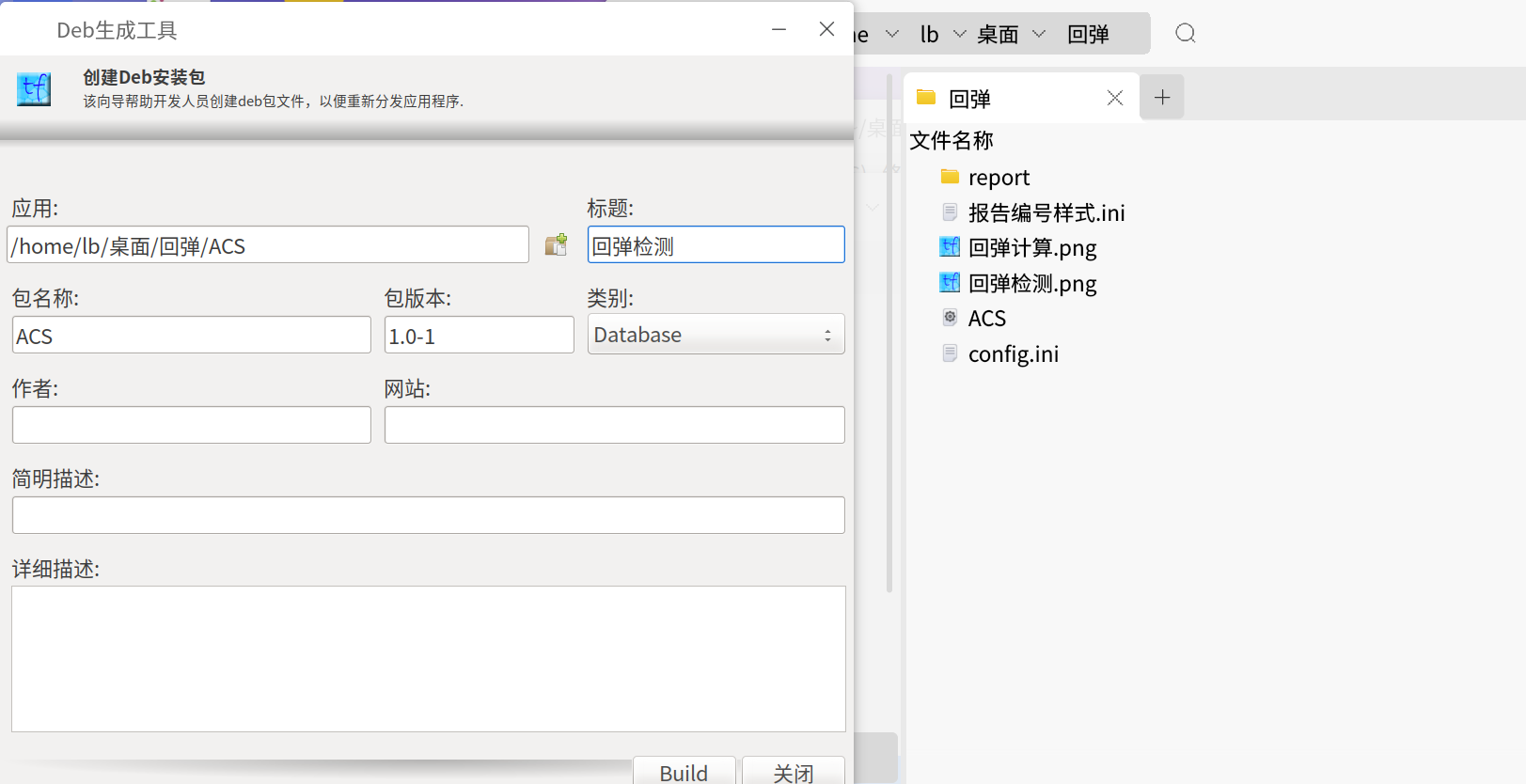Click the config.ini file icon

[x=950, y=353]
